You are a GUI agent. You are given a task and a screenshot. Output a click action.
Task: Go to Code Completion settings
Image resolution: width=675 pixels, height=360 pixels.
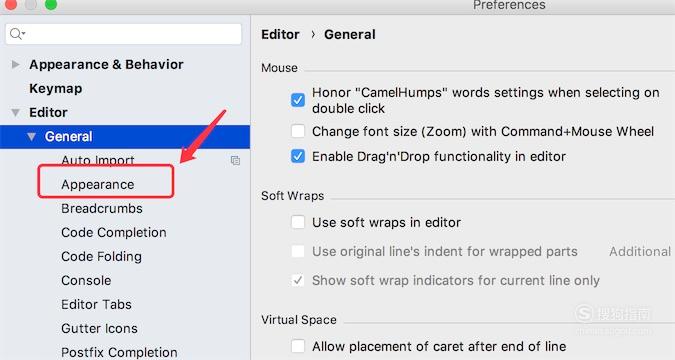tap(114, 233)
